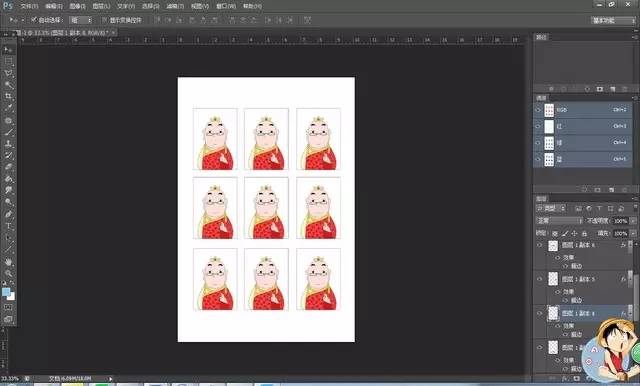Click the background color swatch

click(11, 297)
